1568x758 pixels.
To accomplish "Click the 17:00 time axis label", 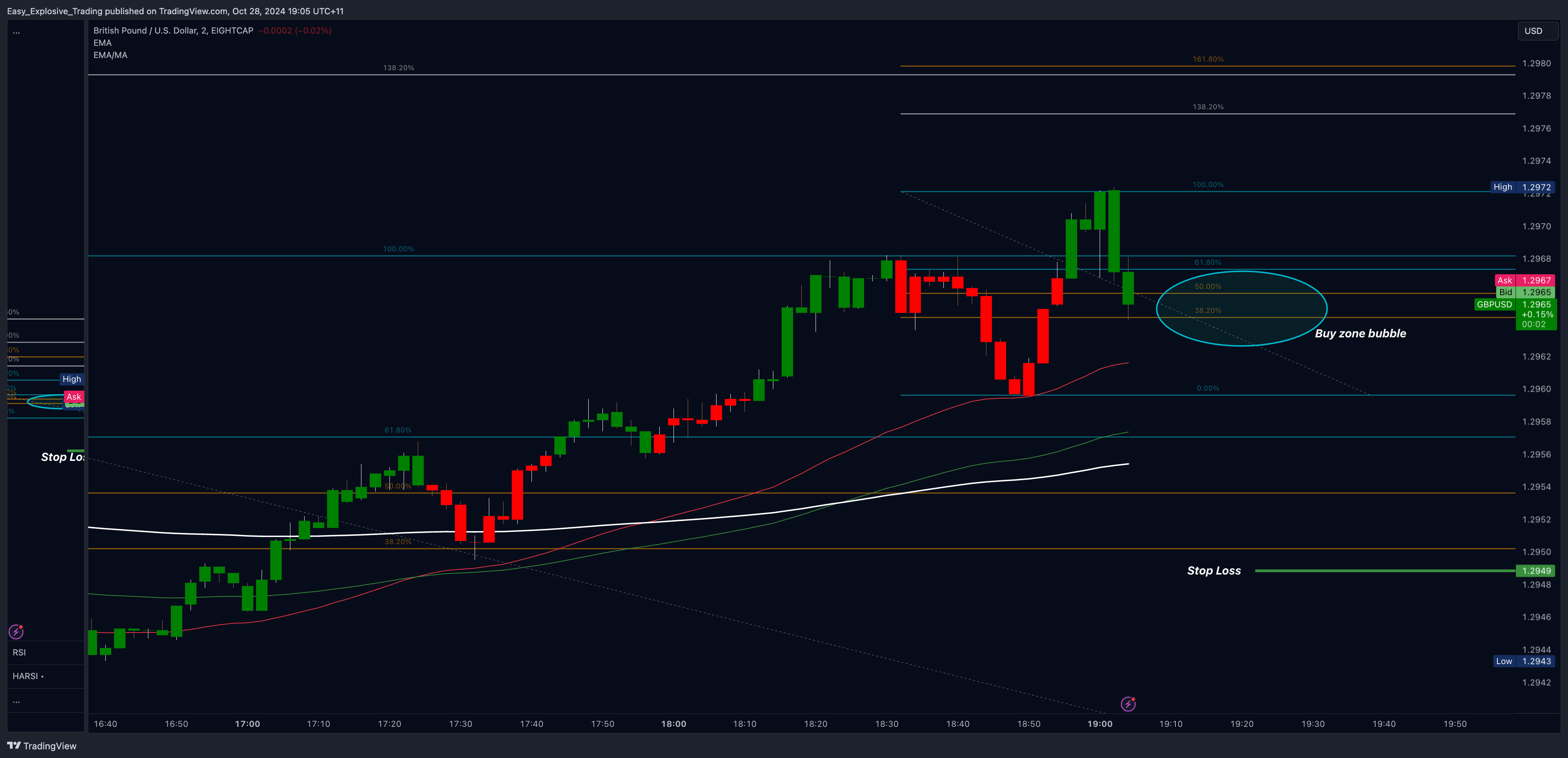I will point(247,724).
